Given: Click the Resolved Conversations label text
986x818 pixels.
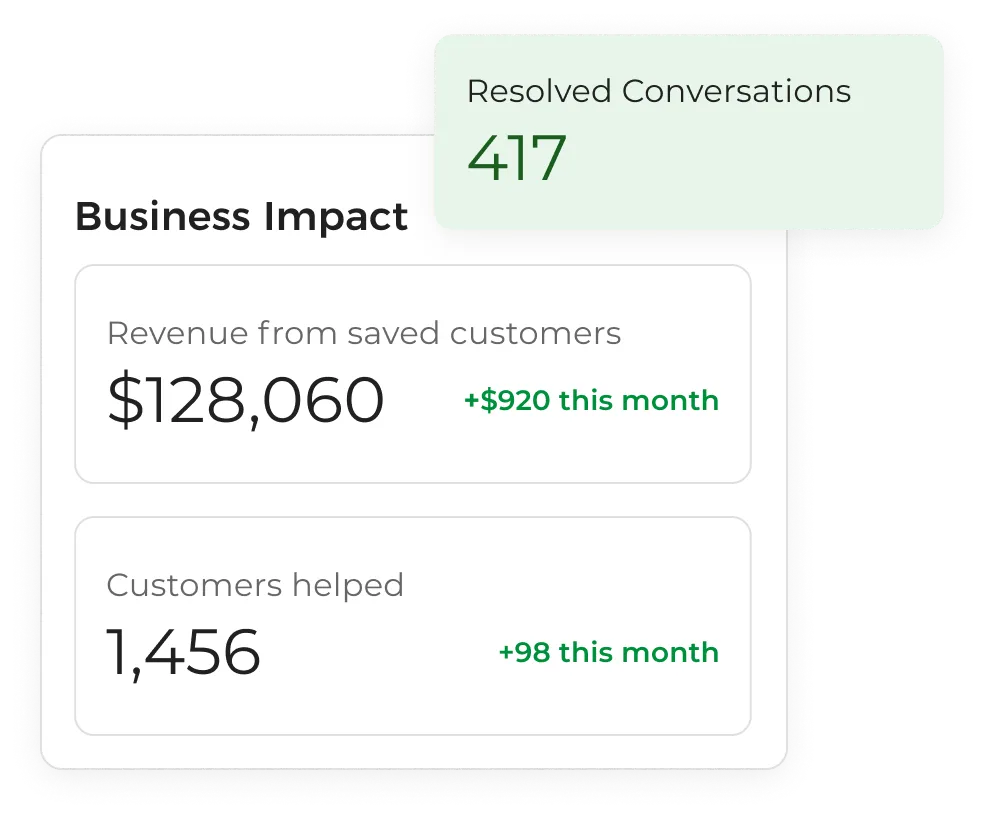Looking at the screenshot, I should 658,91.
